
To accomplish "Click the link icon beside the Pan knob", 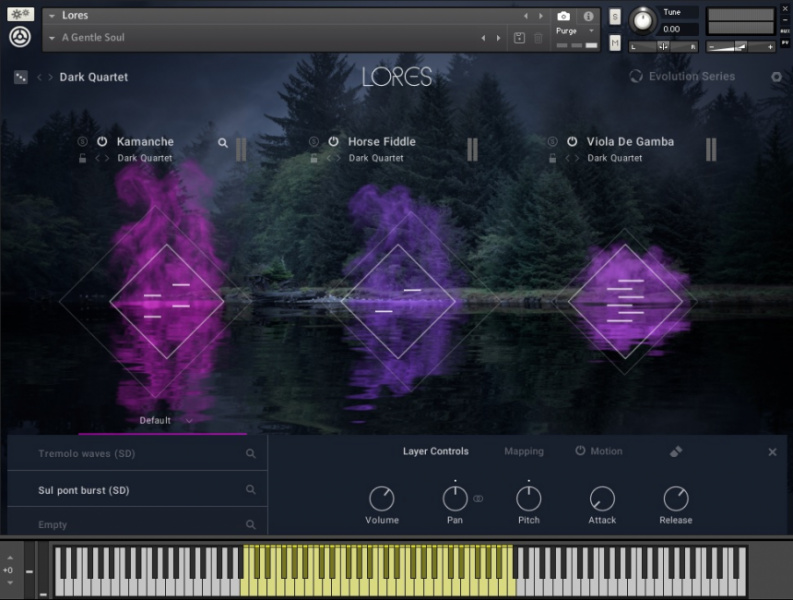I will click(478, 499).
